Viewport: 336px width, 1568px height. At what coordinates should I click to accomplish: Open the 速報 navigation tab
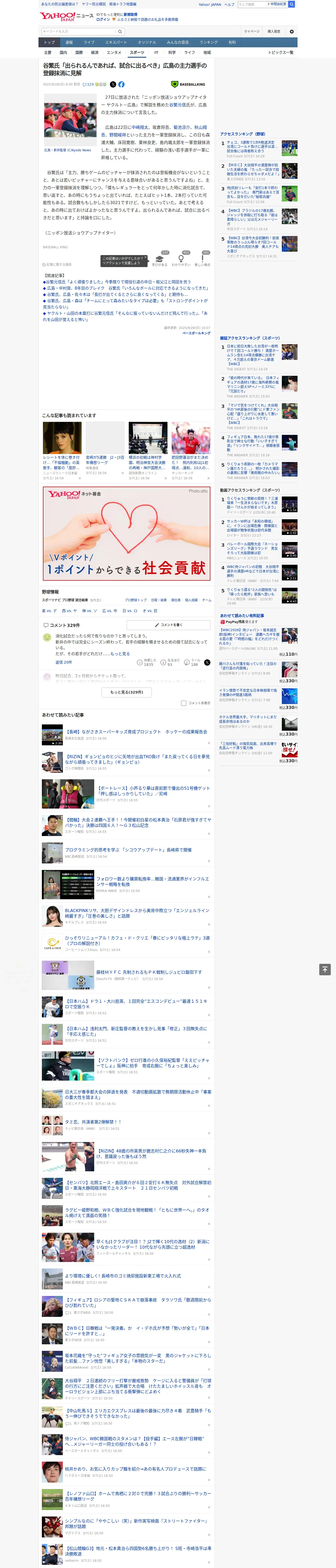point(69,43)
